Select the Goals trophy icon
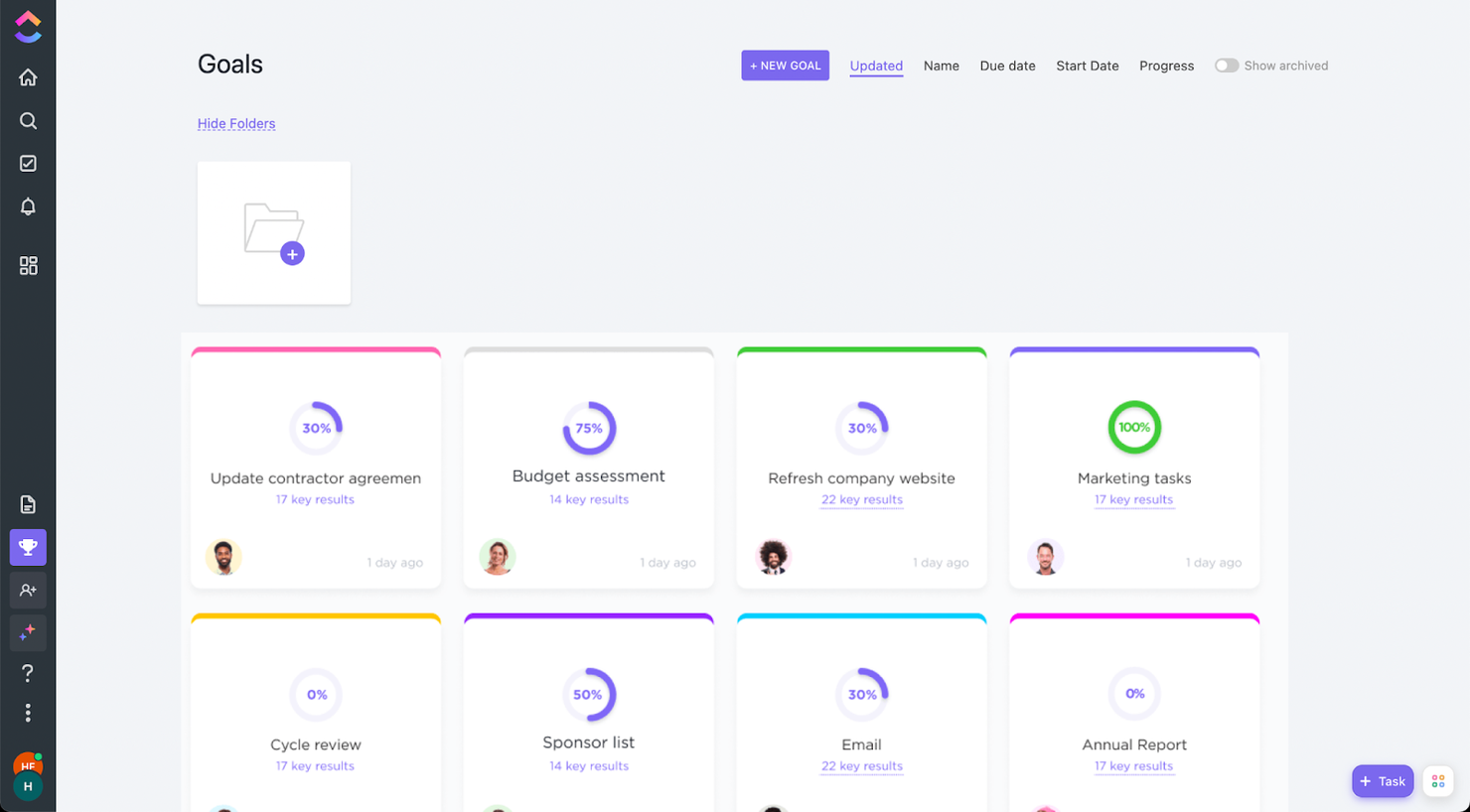This screenshot has height=812, width=1470. click(x=28, y=547)
